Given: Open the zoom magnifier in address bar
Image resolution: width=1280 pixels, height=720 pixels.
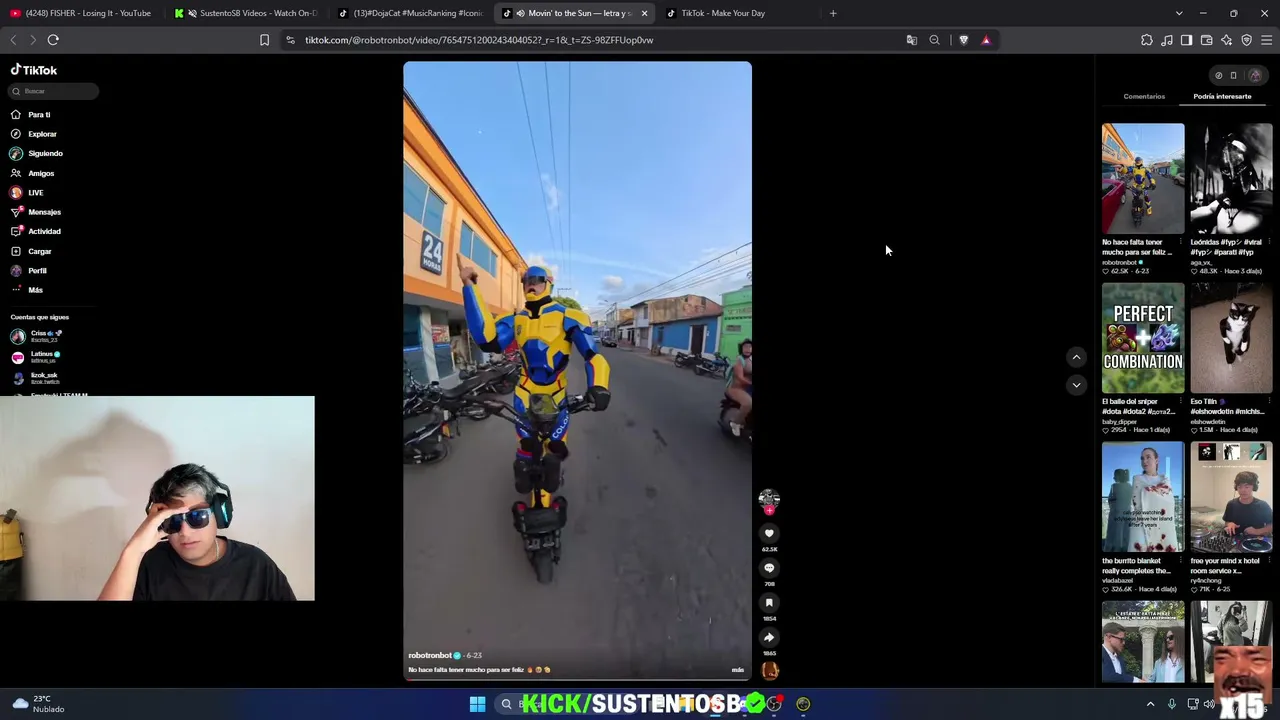Looking at the screenshot, I should coord(934,40).
